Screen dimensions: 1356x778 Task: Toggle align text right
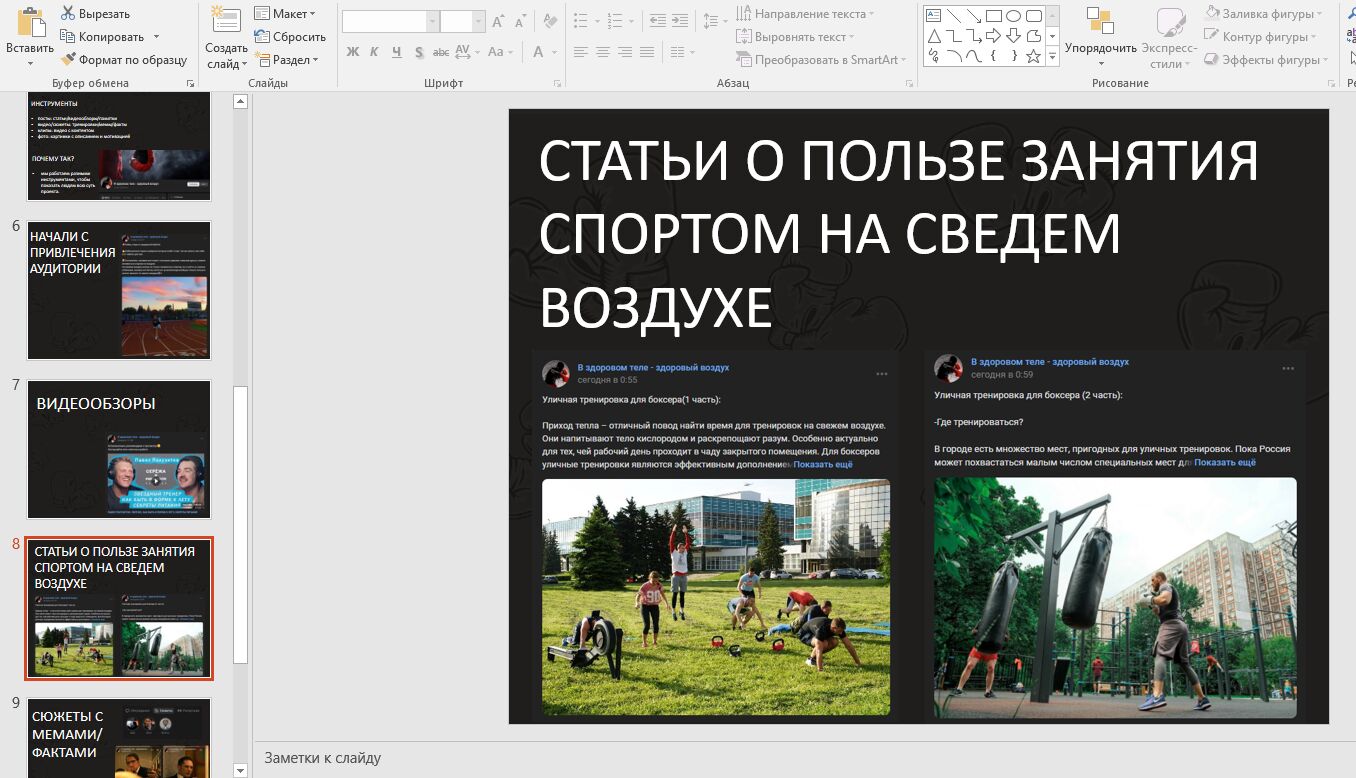626,52
